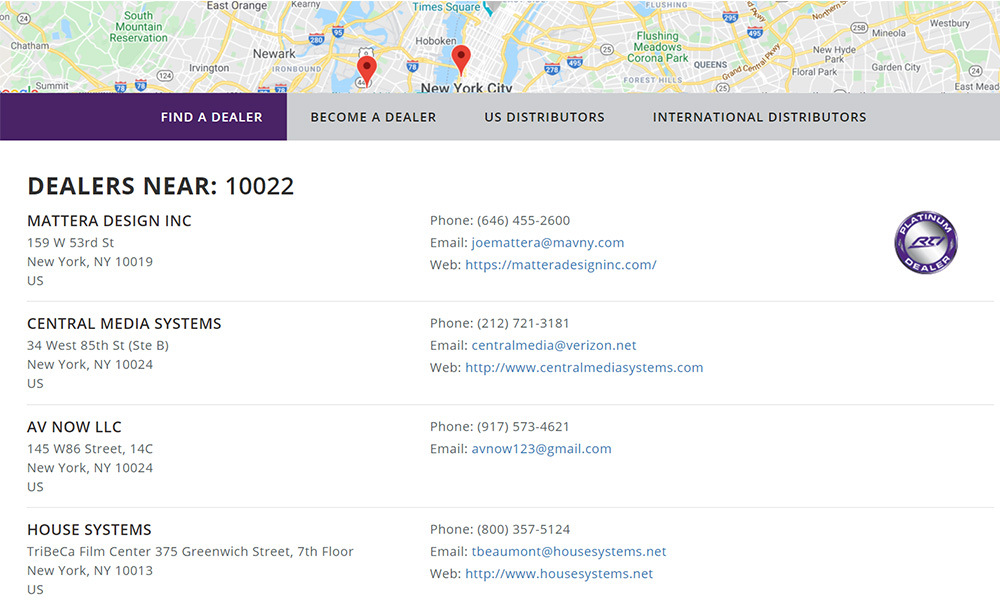Image resolution: width=1000 pixels, height=601 pixels.
Task: Select the Central Media Systems dealer name
Action: [124, 324]
